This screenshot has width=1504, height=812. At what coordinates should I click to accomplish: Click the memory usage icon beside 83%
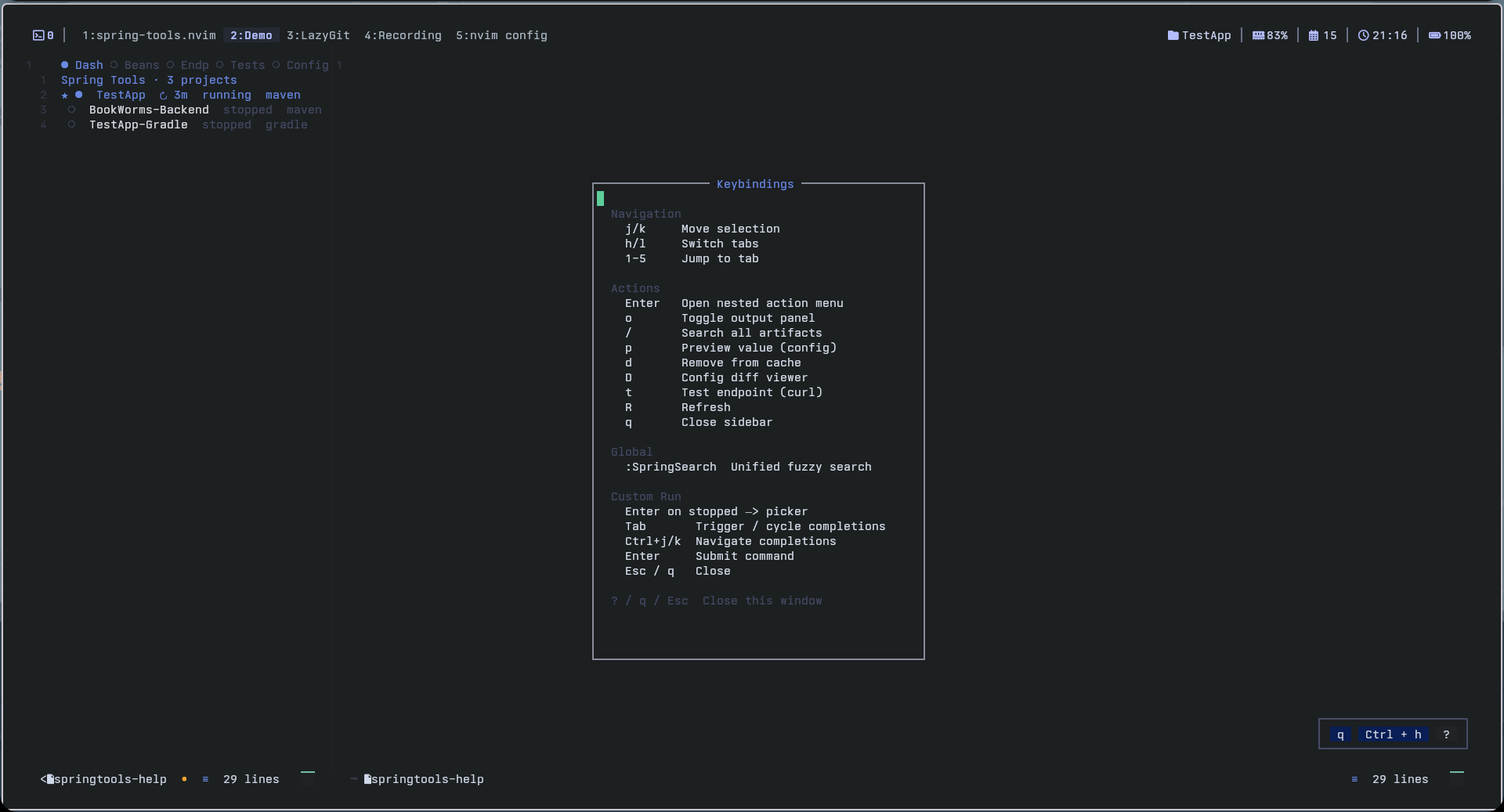[1258, 35]
